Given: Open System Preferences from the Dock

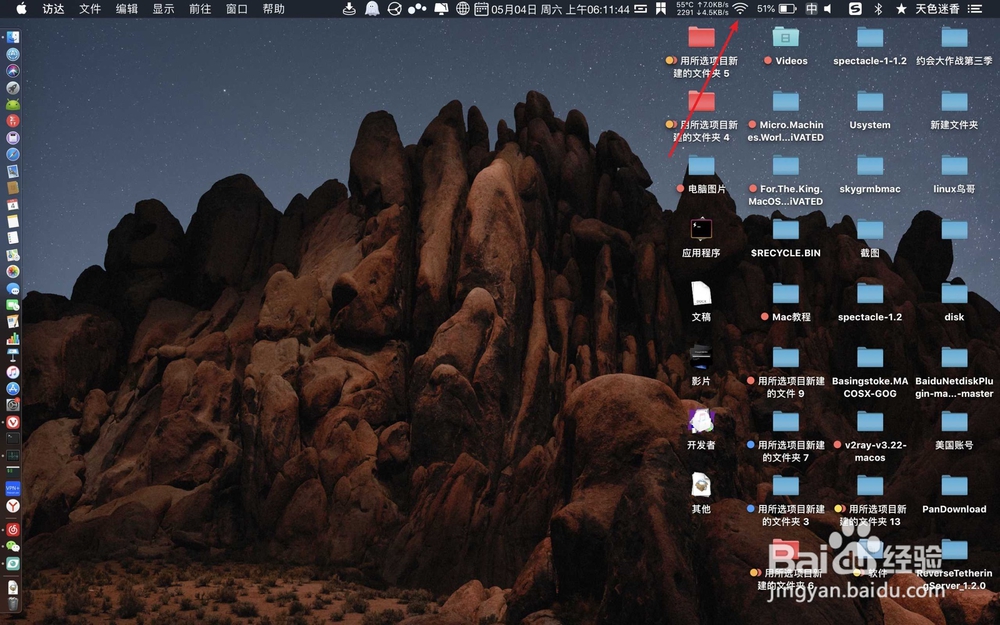Looking at the screenshot, I should click(13, 405).
